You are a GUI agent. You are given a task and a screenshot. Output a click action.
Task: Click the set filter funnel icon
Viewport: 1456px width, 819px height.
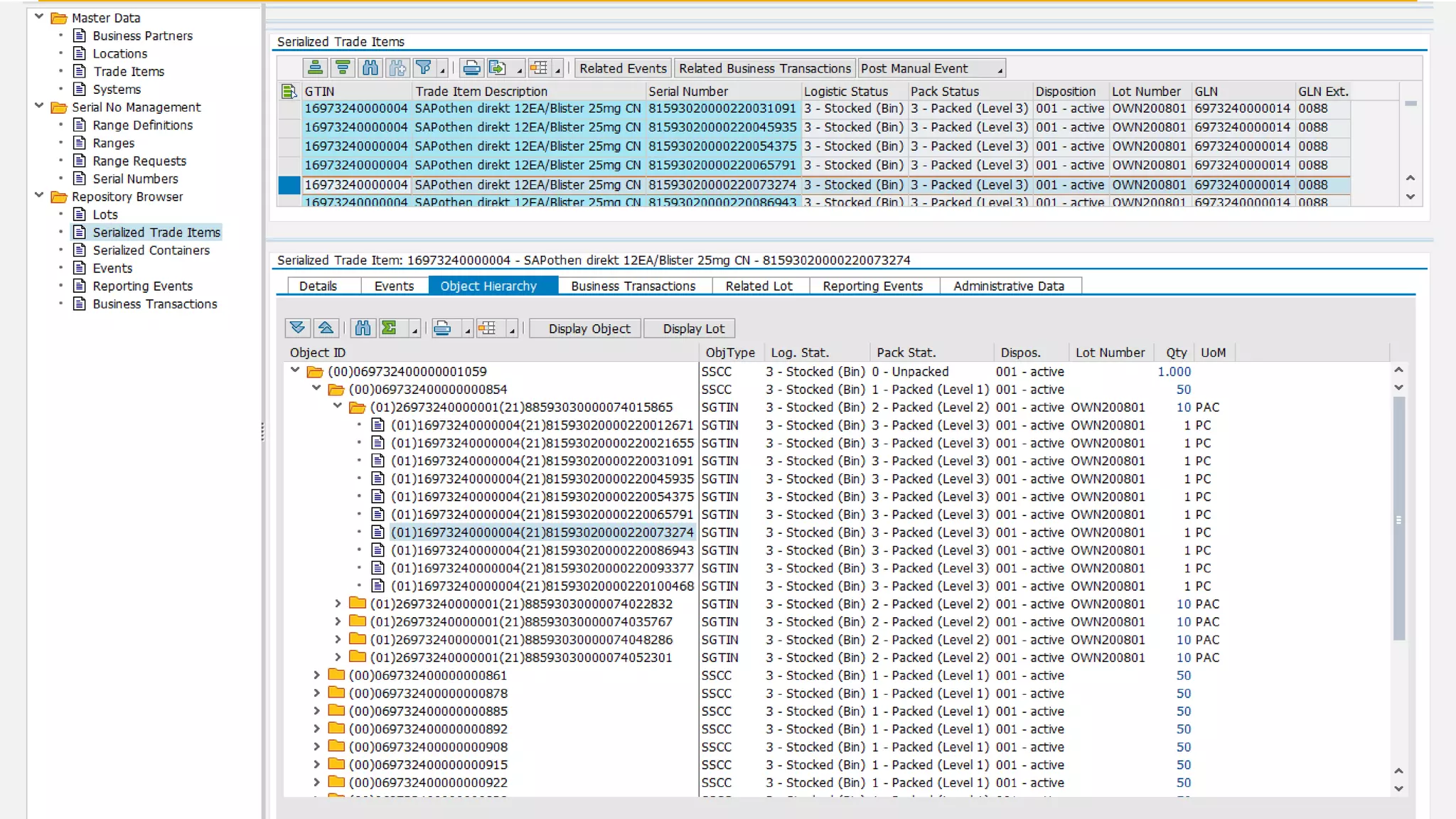(424, 68)
